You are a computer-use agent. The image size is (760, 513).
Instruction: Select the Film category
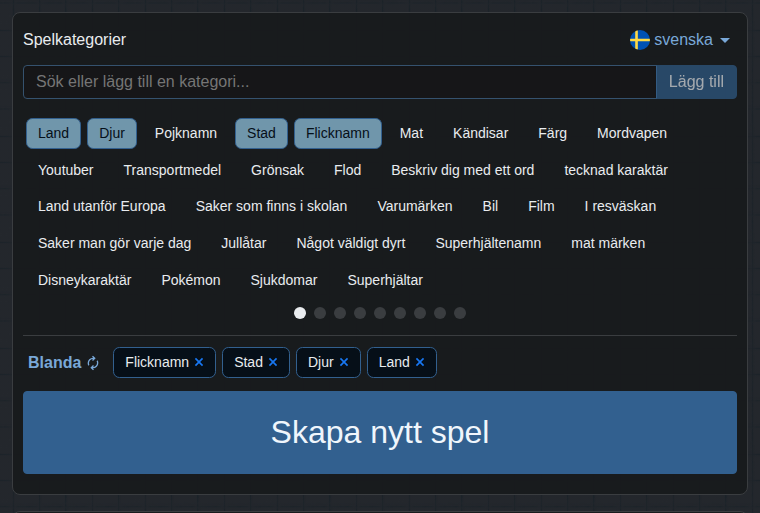point(541,207)
